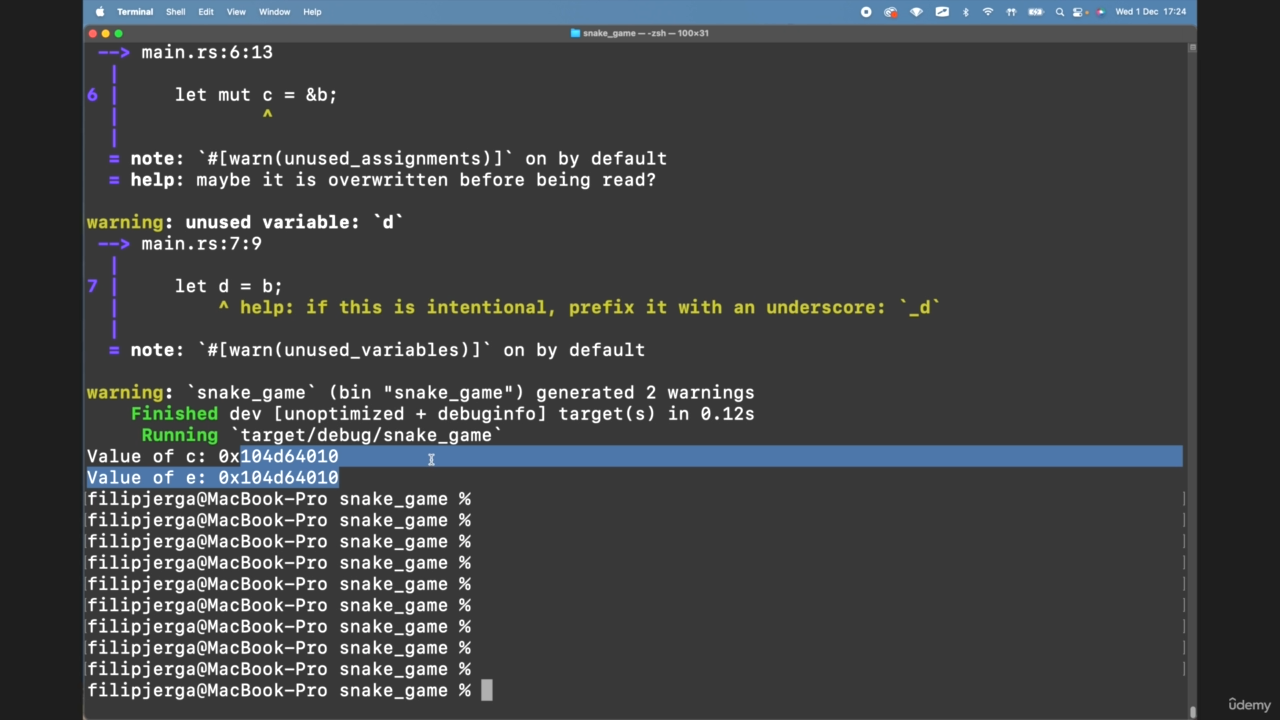Click the highlighted 'Value of c' output line
1280x720 pixels.
click(x=213, y=457)
